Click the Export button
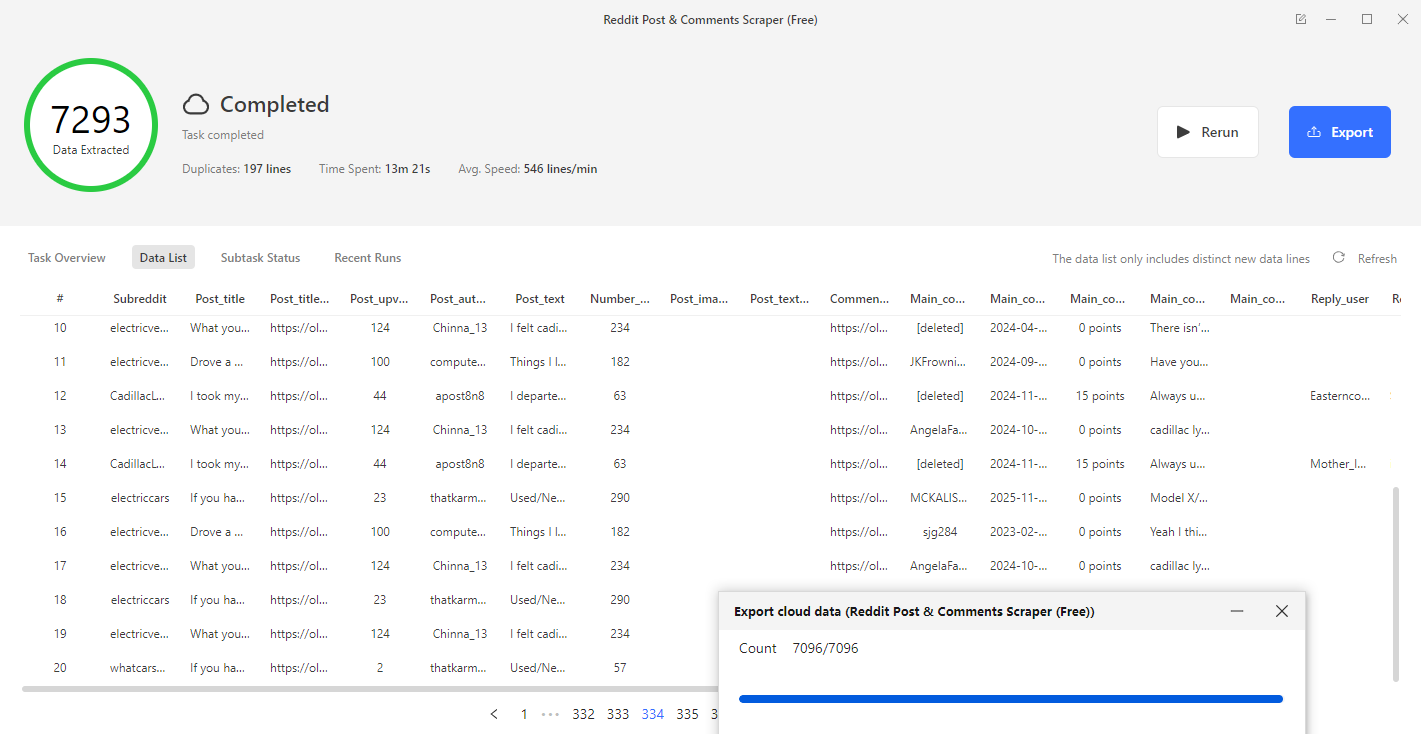Image resolution: width=1421 pixels, height=734 pixels. click(x=1339, y=132)
